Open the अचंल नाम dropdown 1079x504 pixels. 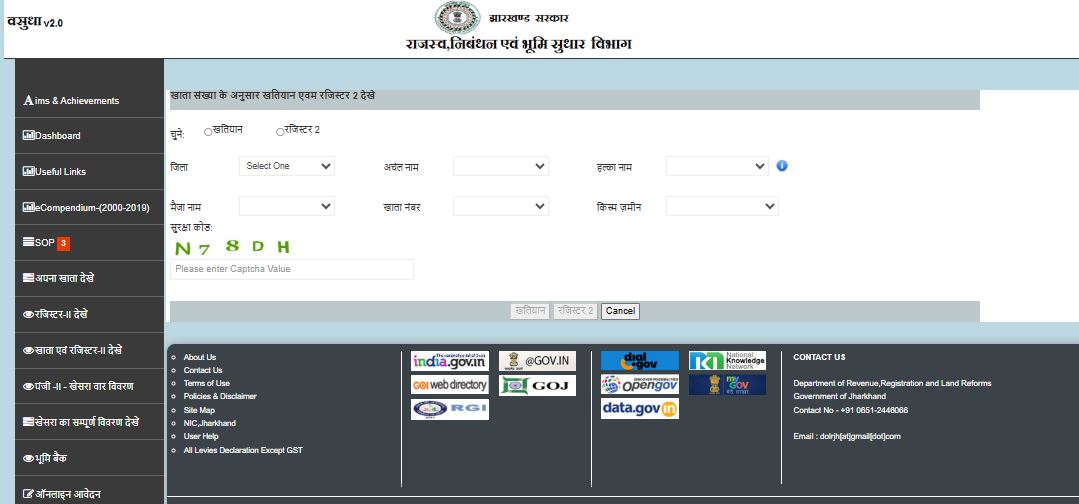(501, 166)
